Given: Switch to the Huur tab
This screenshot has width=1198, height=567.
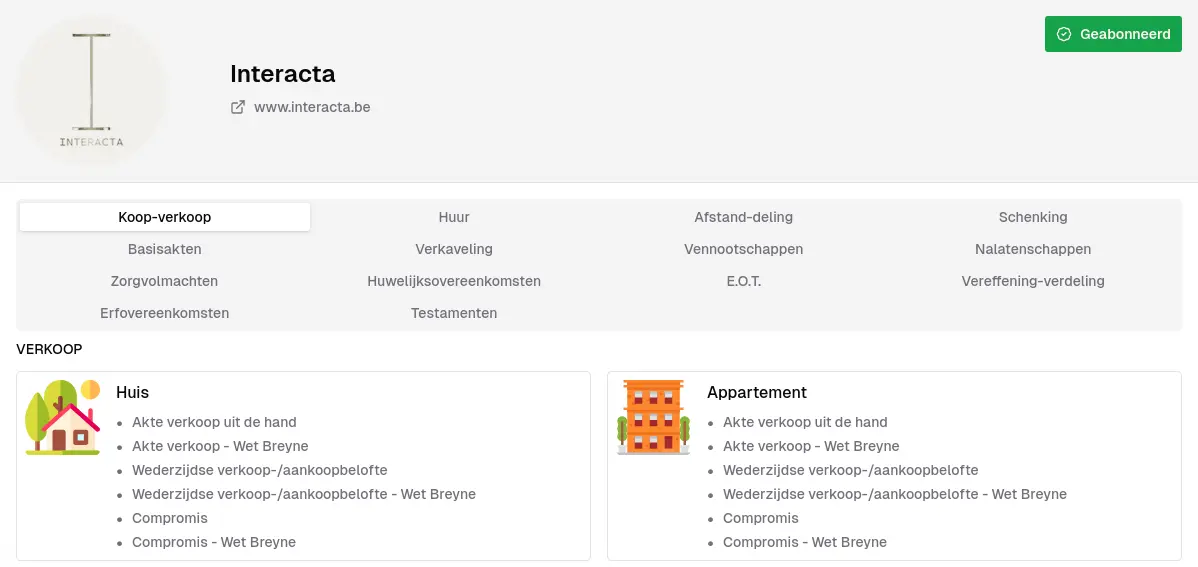Looking at the screenshot, I should click(454, 217).
